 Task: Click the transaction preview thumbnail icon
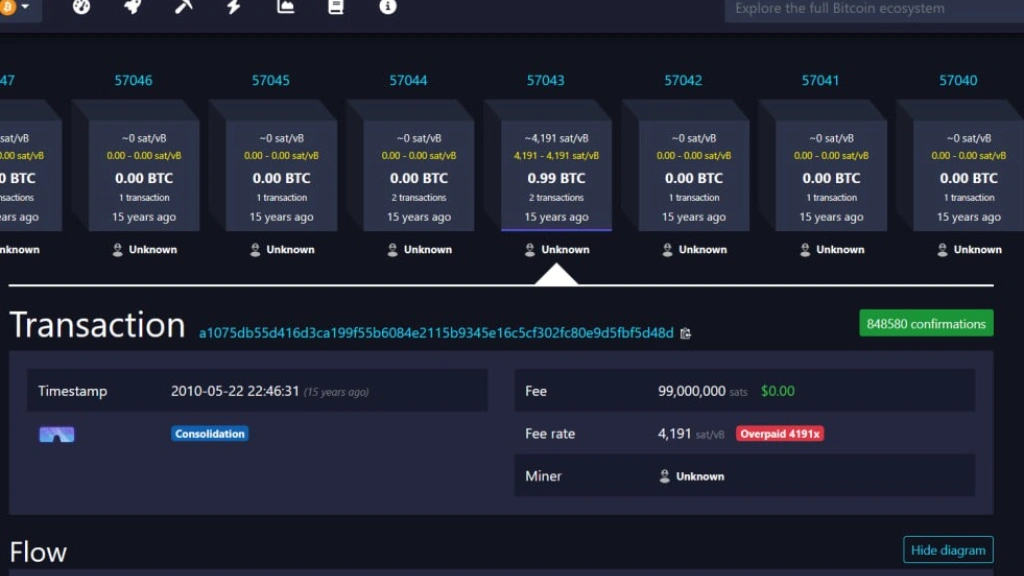tap(57, 434)
